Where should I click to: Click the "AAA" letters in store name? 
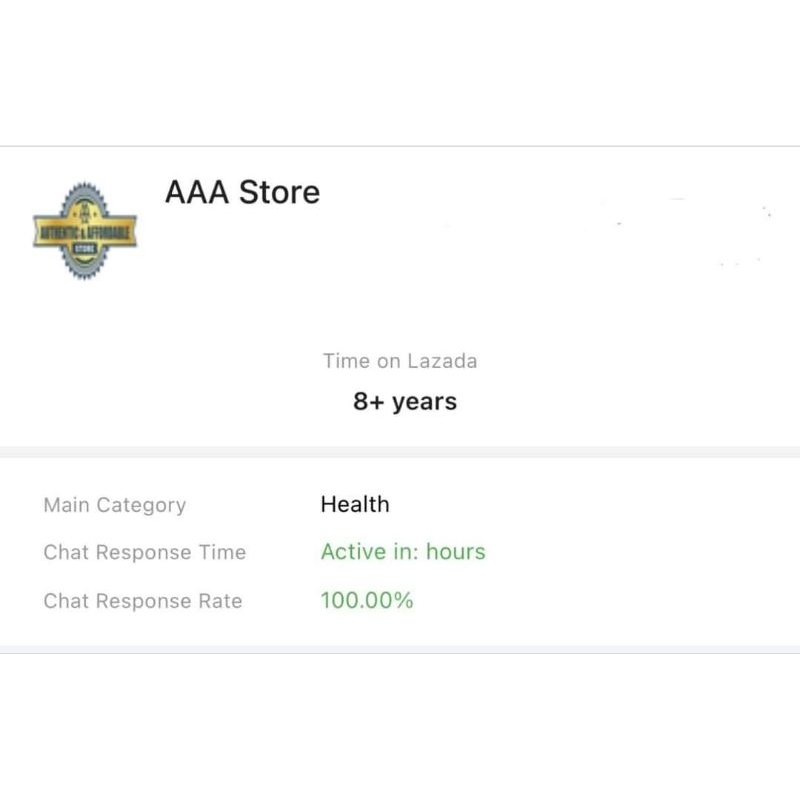tap(197, 192)
